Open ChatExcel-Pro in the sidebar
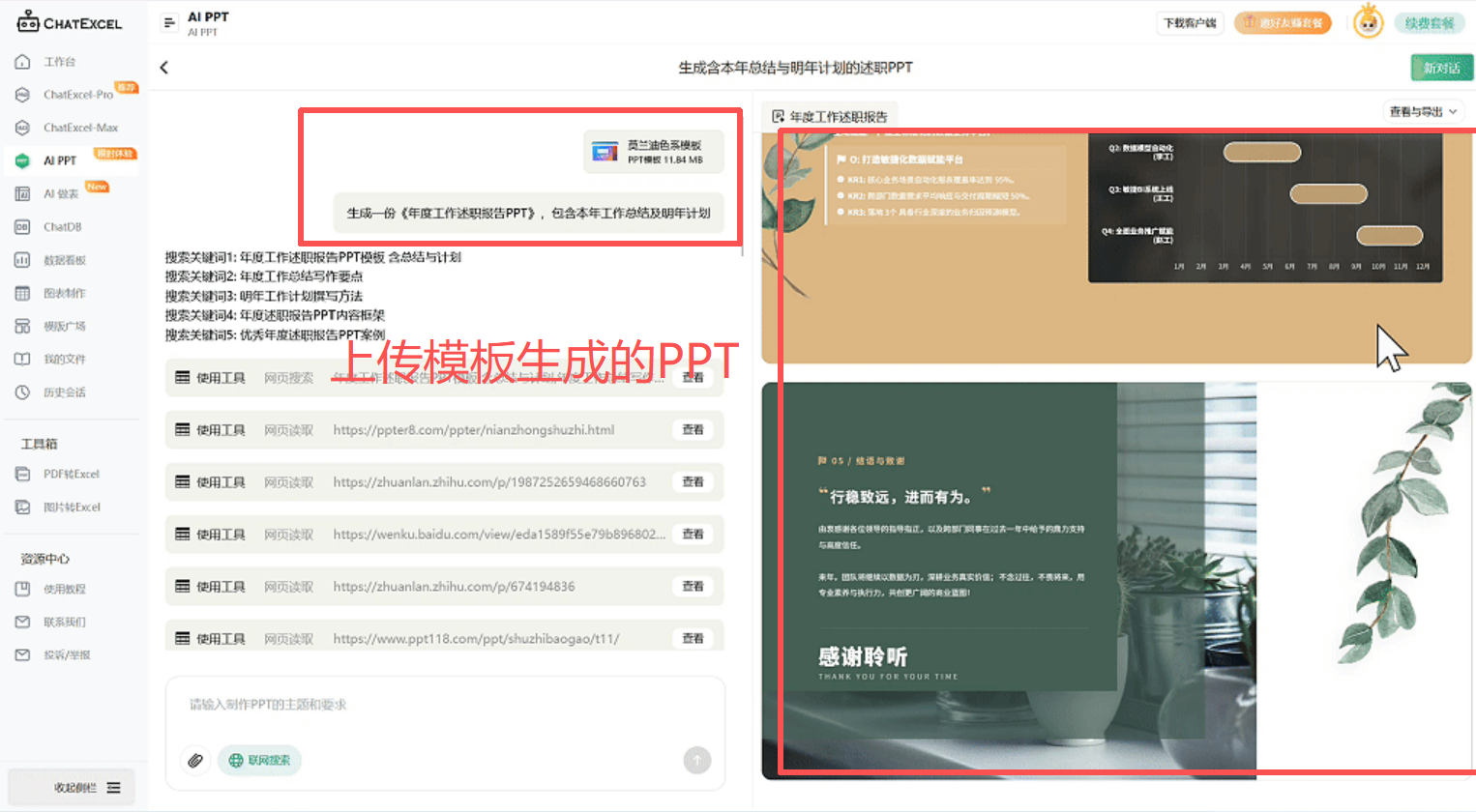Image resolution: width=1476 pixels, height=812 pixels. [x=77, y=95]
